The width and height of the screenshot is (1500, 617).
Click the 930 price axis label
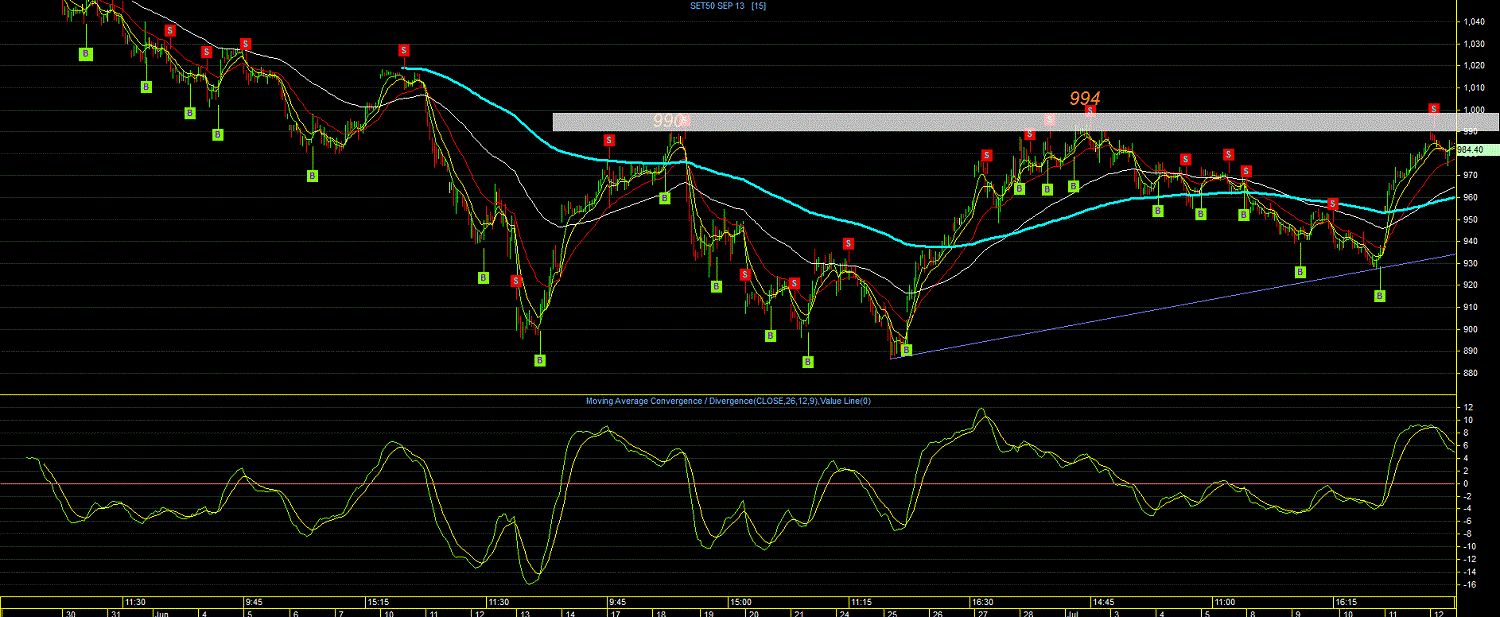[1471, 263]
